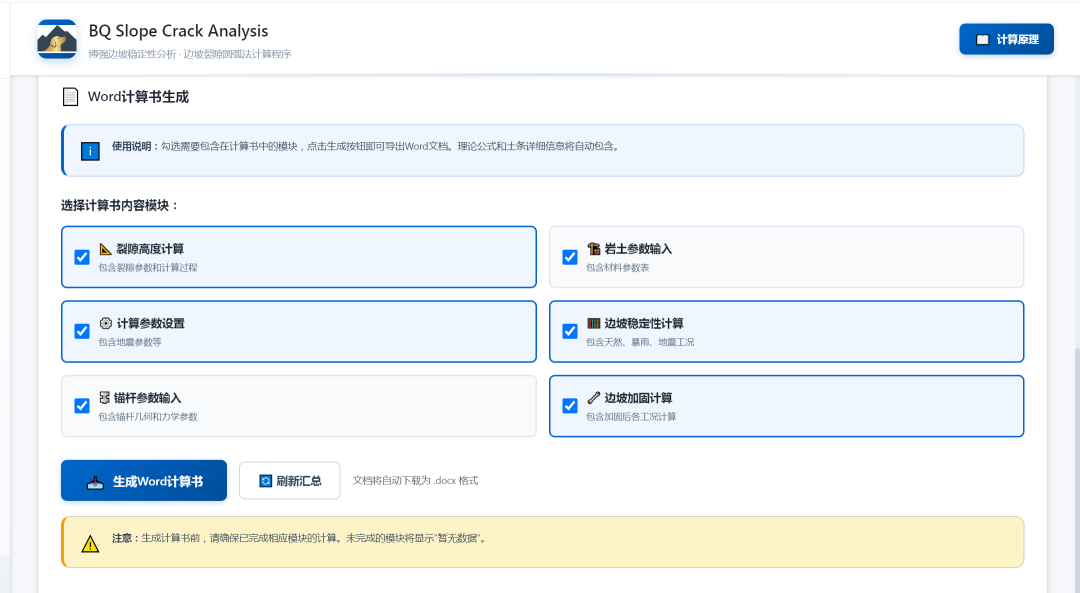
Task: Click the 包含加固后各工况计算 description
Action: pos(631,417)
